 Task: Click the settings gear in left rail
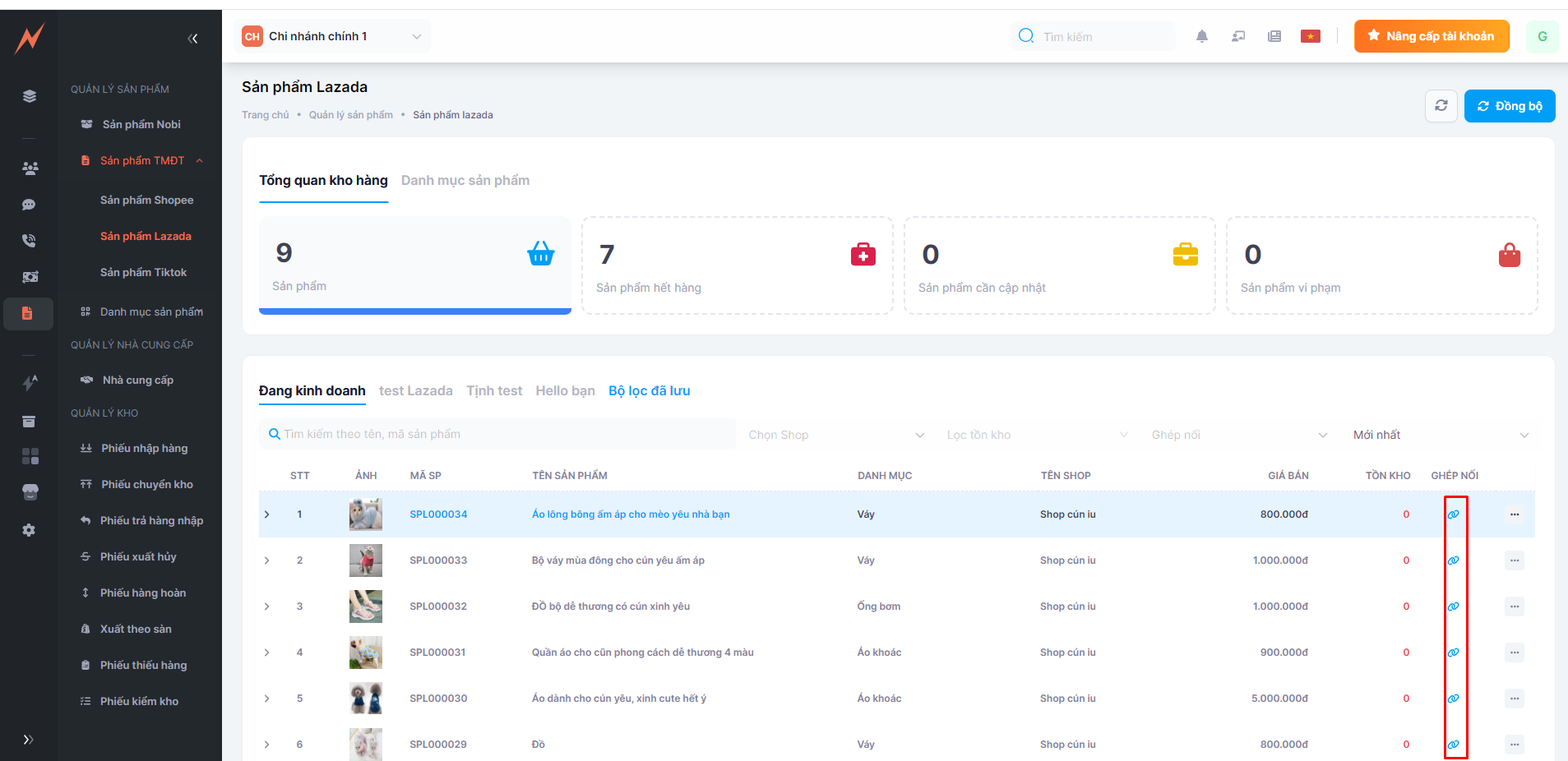point(29,530)
